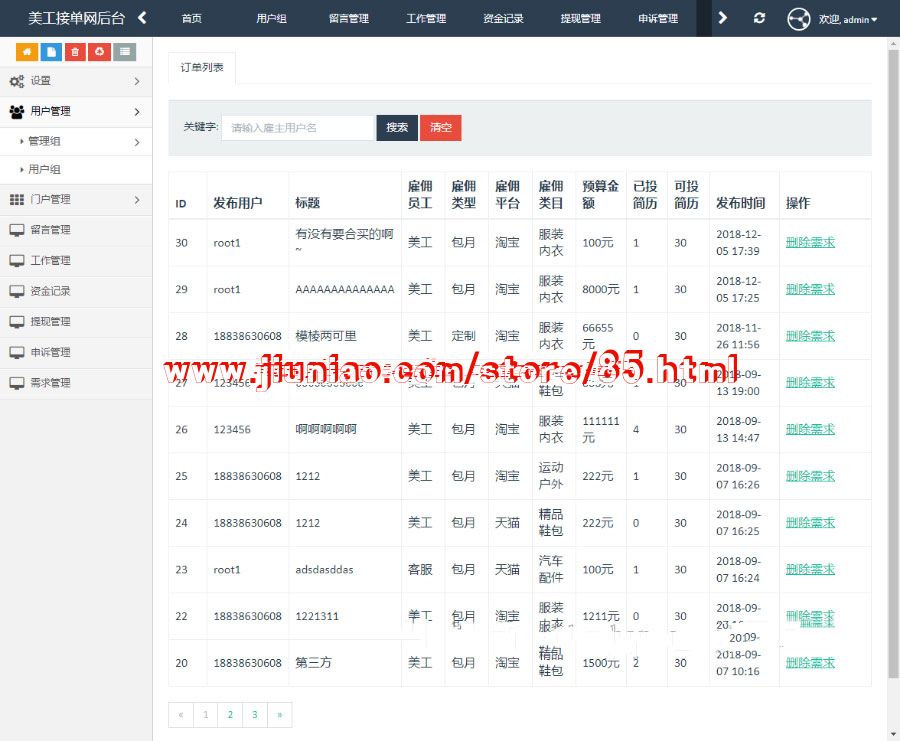Viewport: 900px width, 741px height.
Task: Click the page vertical scrollbar
Action: (894, 362)
